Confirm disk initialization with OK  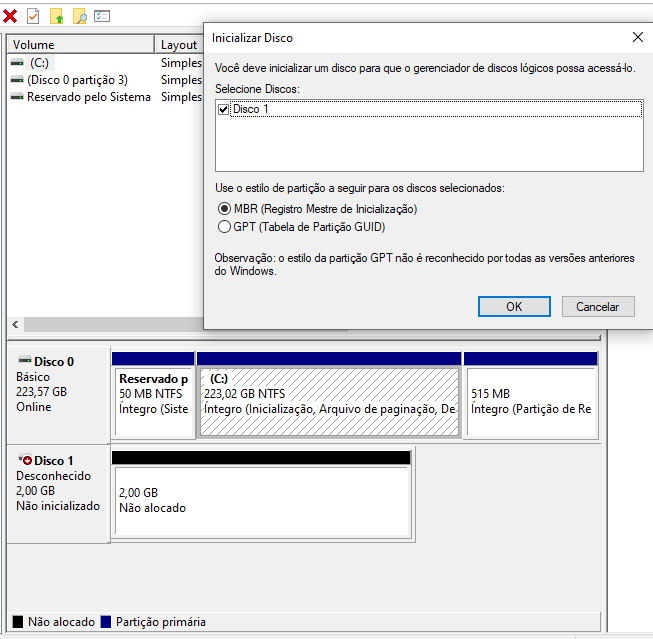point(514,307)
